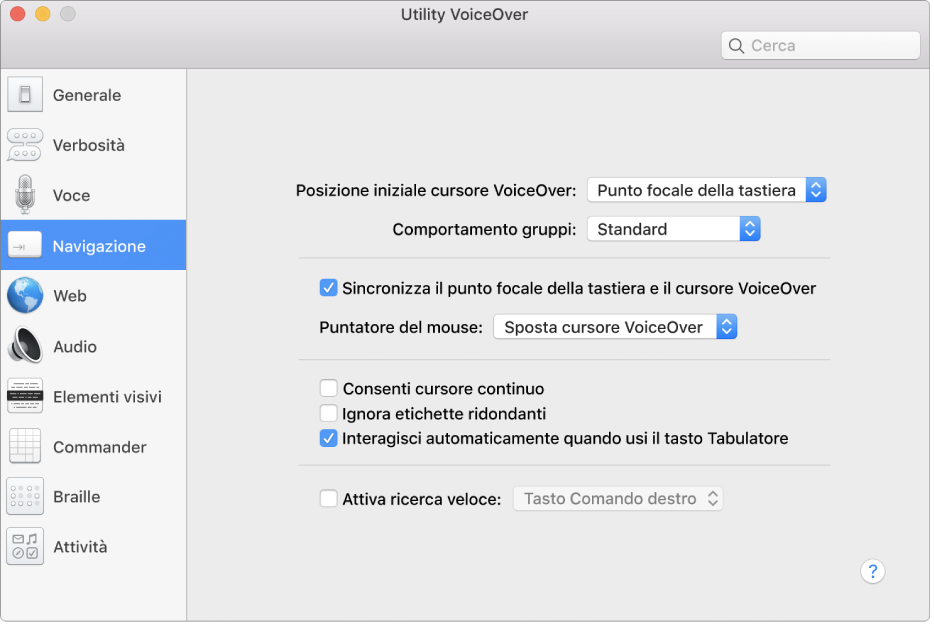This screenshot has width=934, height=625.
Task: Click the Braille dots icon
Action: pyautogui.click(x=24, y=496)
